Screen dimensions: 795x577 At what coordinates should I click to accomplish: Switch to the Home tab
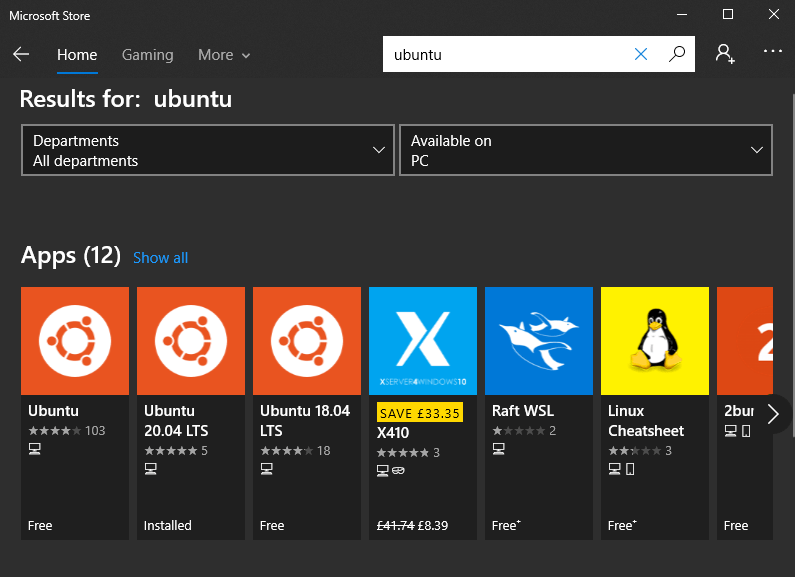77,55
